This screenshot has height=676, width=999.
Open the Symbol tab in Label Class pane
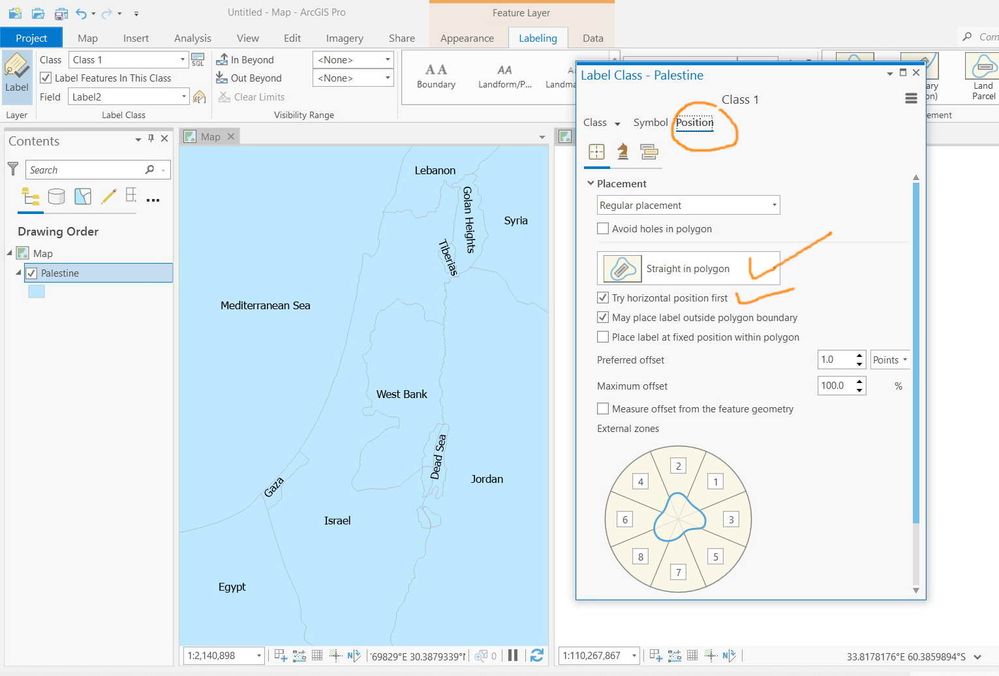click(x=650, y=122)
